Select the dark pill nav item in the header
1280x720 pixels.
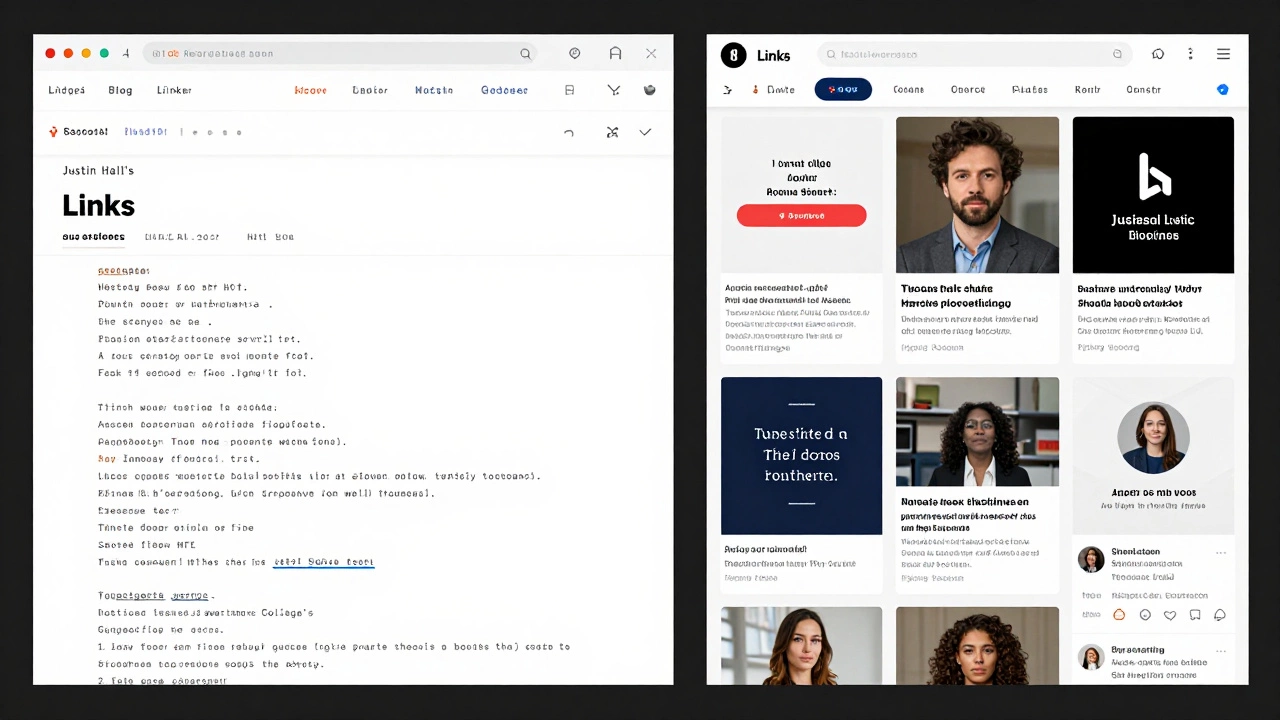click(843, 89)
